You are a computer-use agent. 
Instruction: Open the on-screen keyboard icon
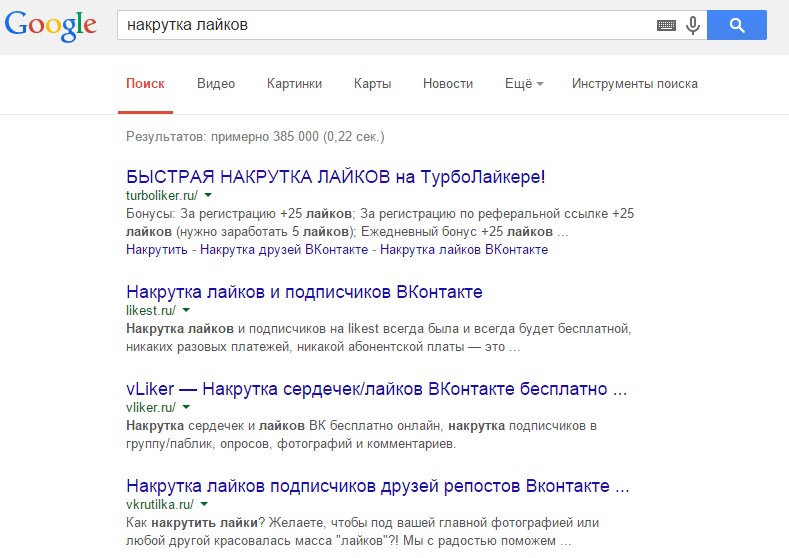666,26
